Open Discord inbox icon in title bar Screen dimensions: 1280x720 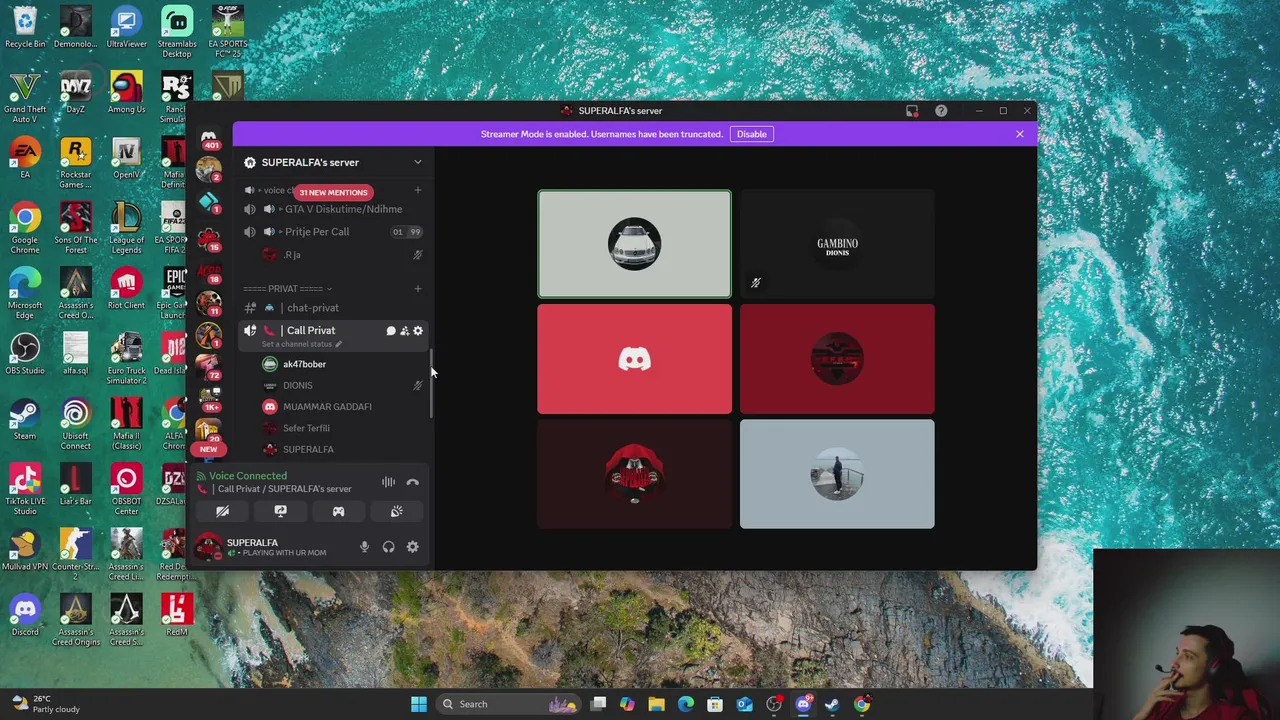(x=912, y=111)
